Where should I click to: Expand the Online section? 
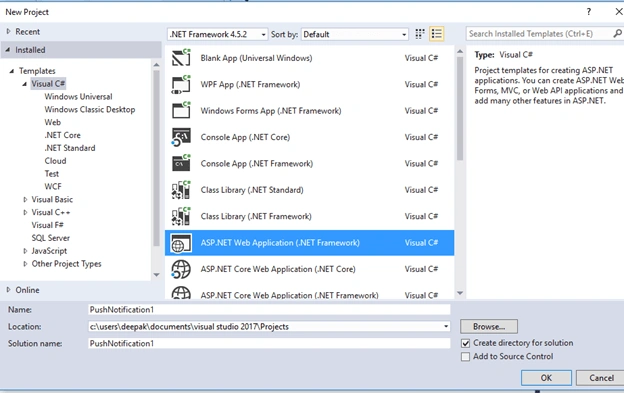pyautogui.click(x=8, y=290)
